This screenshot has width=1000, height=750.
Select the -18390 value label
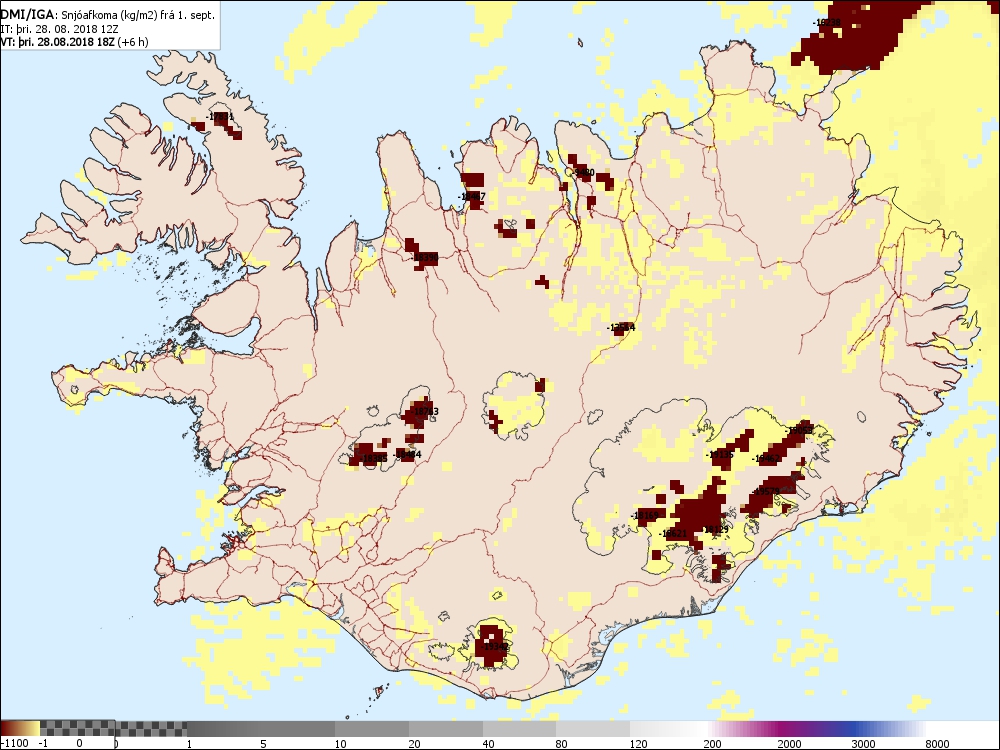(425, 258)
